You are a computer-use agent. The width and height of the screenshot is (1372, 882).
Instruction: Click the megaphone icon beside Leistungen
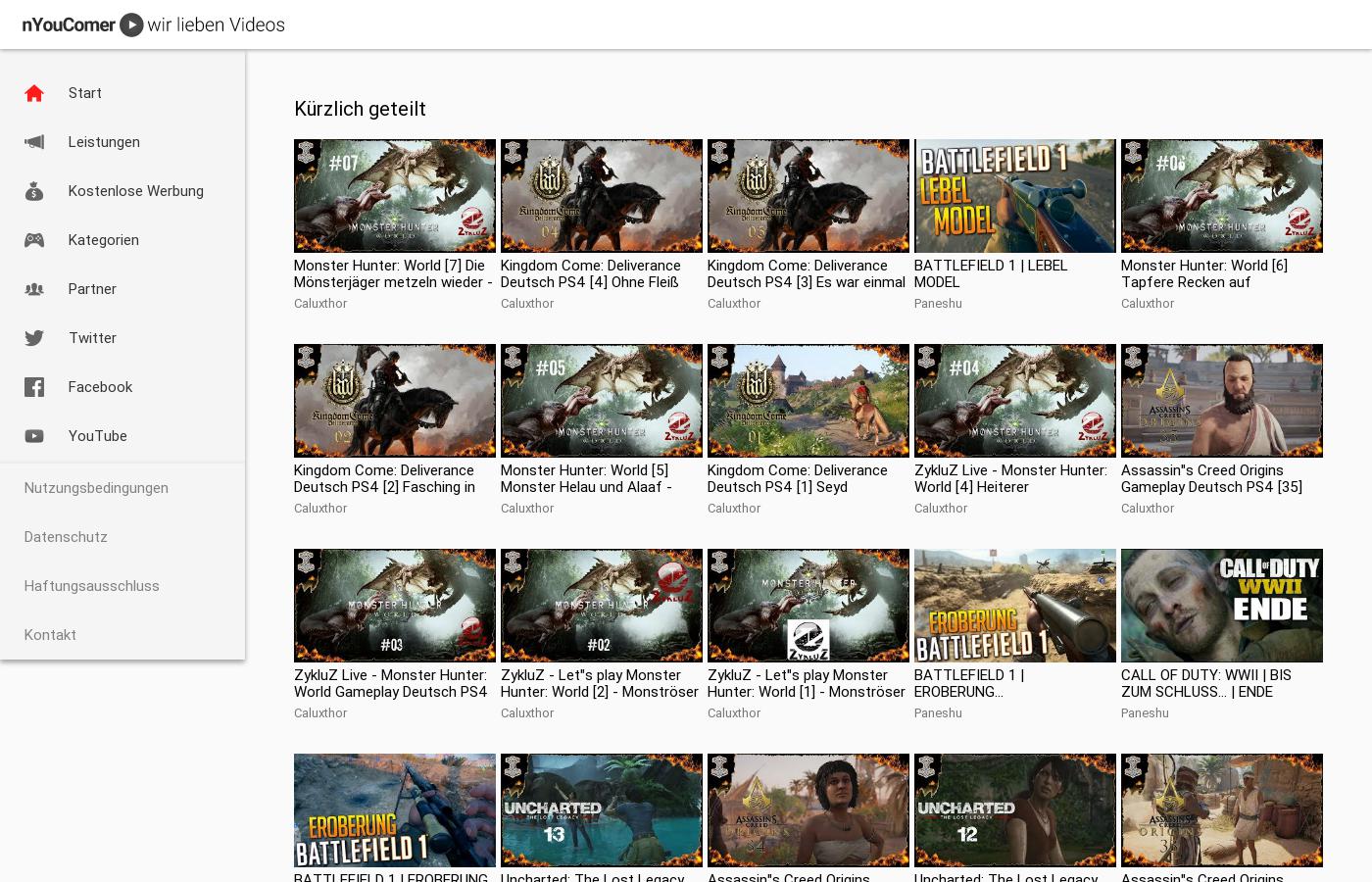pyautogui.click(x=34, y=142)
